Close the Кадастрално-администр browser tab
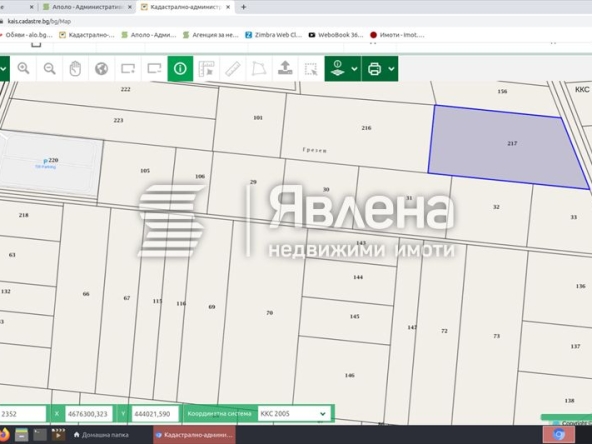This screenshot has width=592, height=444. point(228,7)
